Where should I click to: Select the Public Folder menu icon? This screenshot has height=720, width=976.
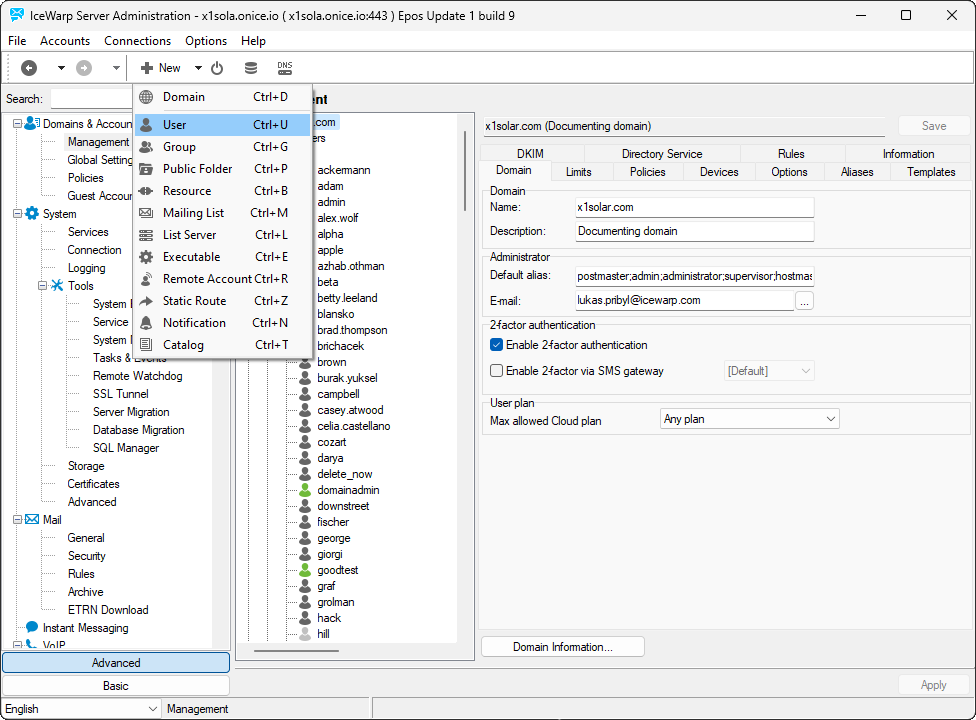click(146, 169)
